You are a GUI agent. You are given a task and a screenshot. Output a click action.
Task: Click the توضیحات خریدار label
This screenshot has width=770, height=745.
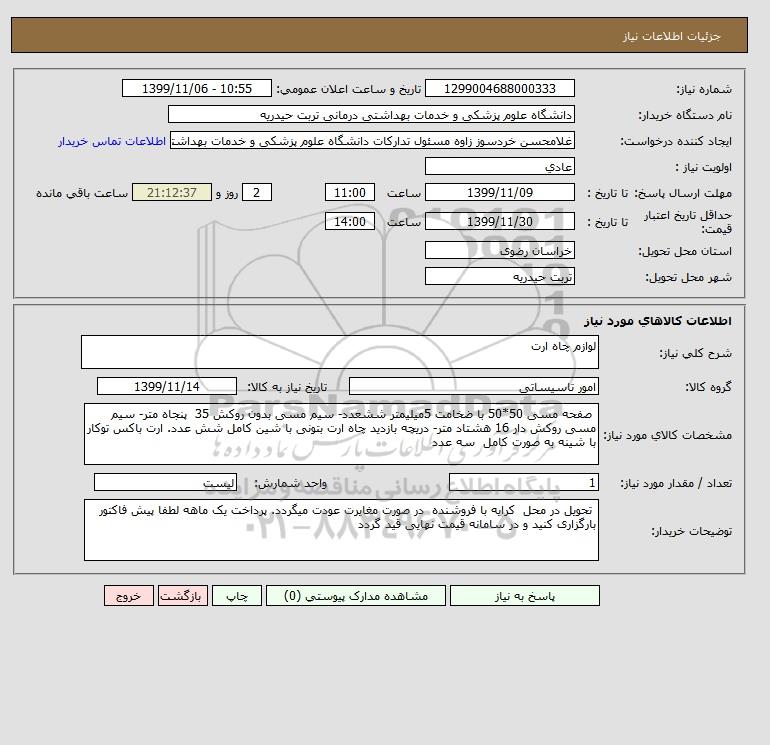coord(691,530)
